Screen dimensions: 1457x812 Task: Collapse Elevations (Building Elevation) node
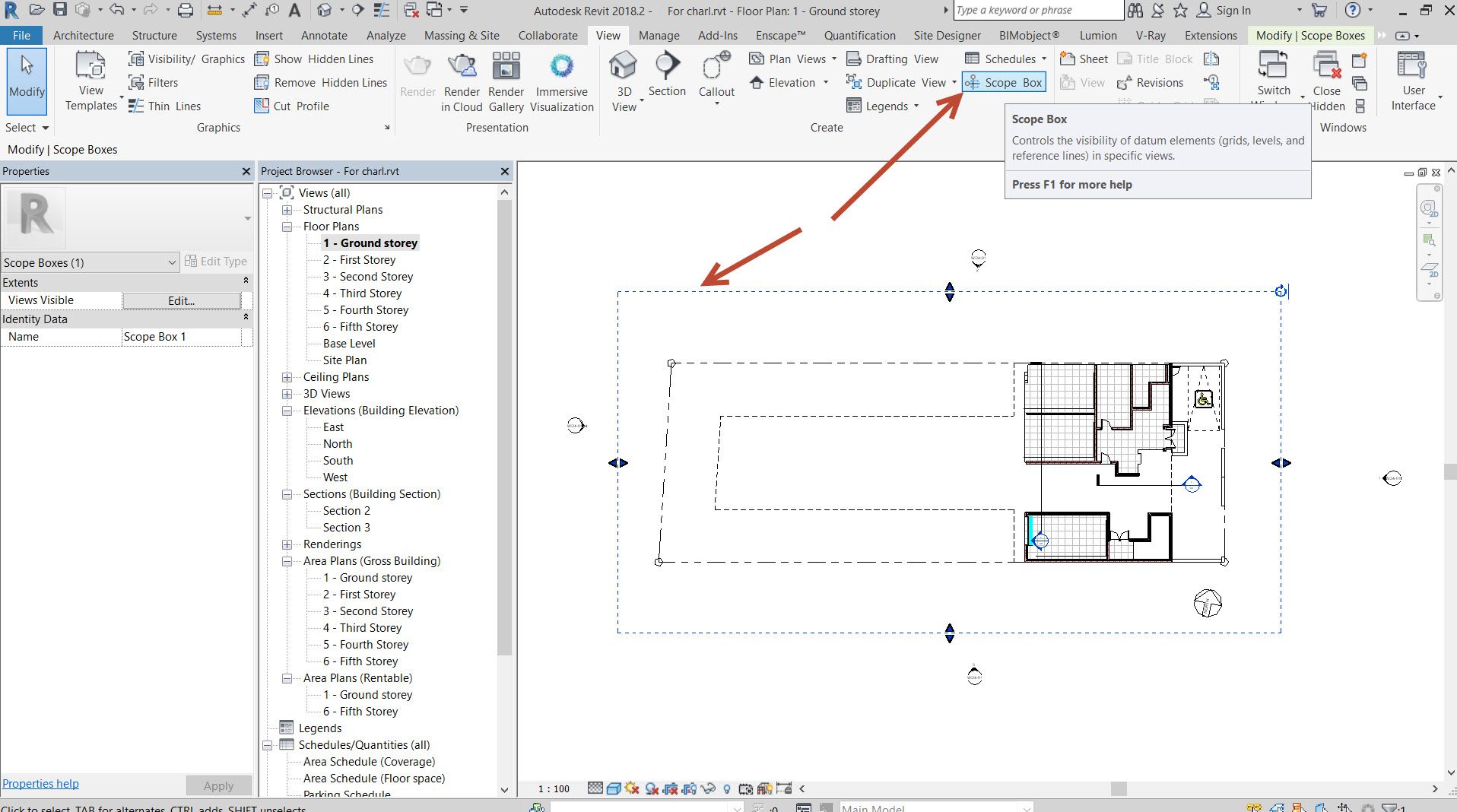coord(287,411)
